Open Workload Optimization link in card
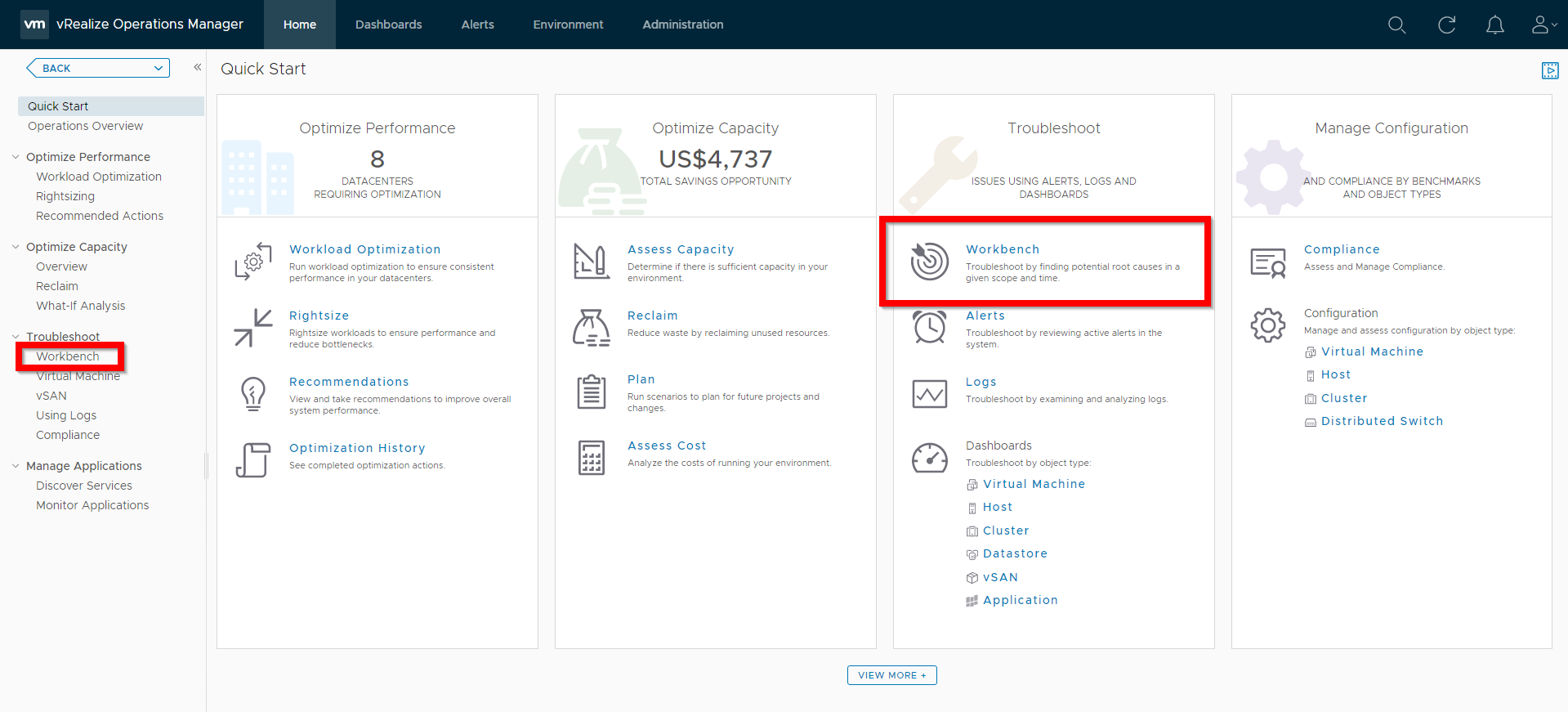Viewport: 1568px width, 712px height. point(364,249)
